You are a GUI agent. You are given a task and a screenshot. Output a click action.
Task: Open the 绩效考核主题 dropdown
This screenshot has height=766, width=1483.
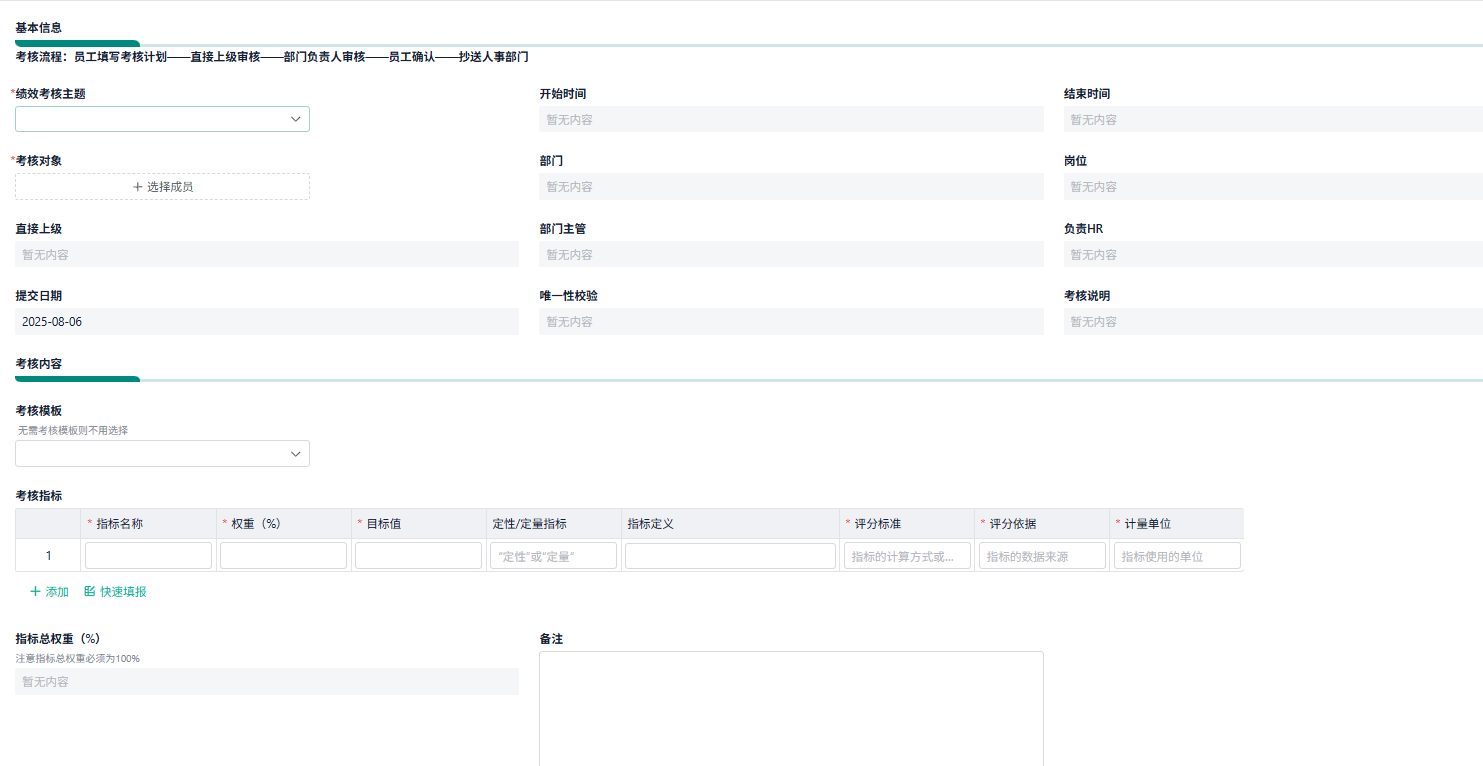[162, 119]
